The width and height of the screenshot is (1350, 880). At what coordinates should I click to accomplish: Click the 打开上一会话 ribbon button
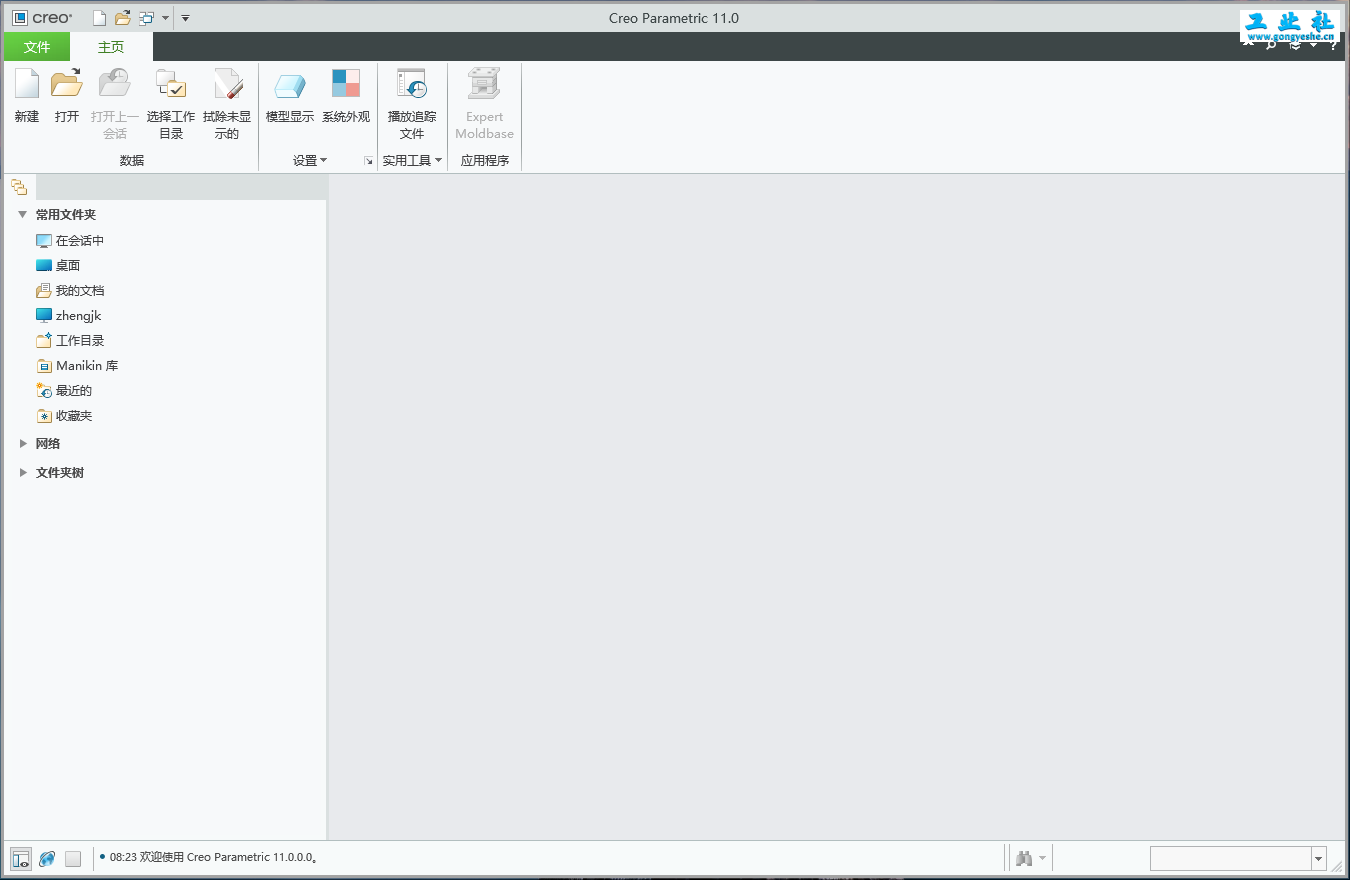click(x=115, y=105)
